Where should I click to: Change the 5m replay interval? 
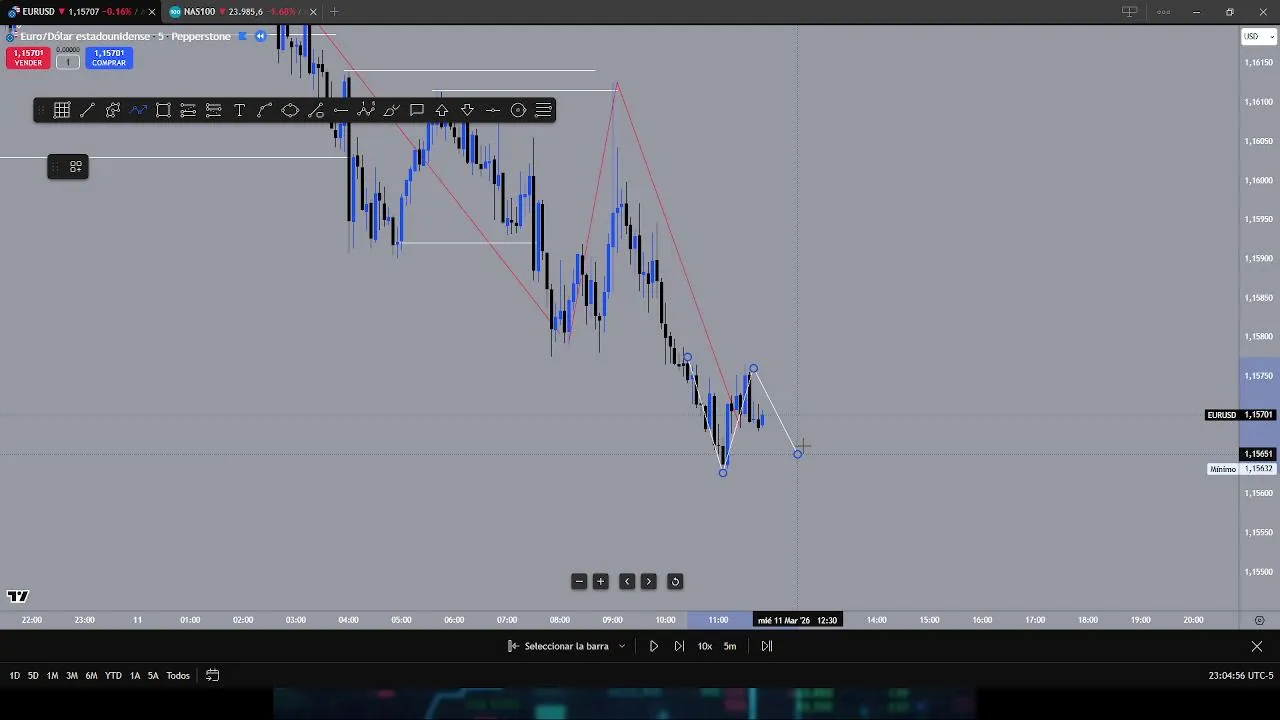tap(730, 646)
